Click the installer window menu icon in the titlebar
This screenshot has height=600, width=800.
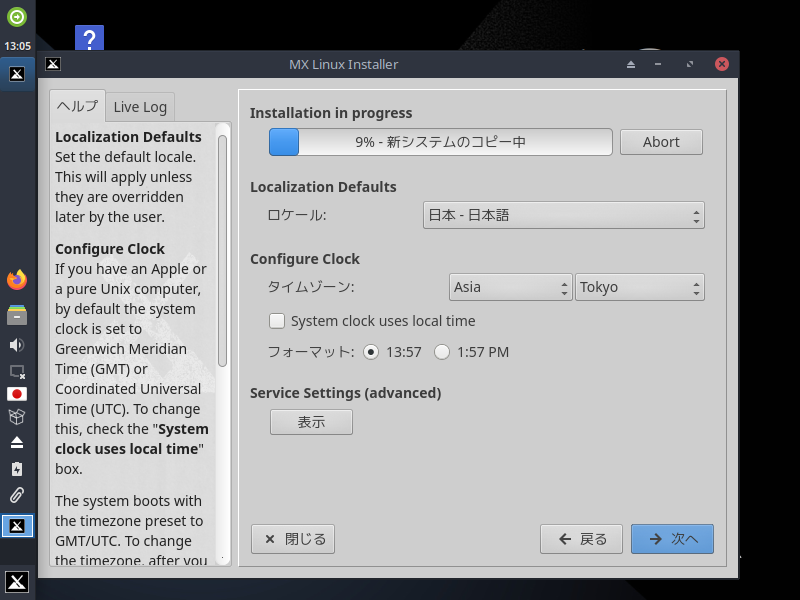pyautogui.click(x=53, y=64)
